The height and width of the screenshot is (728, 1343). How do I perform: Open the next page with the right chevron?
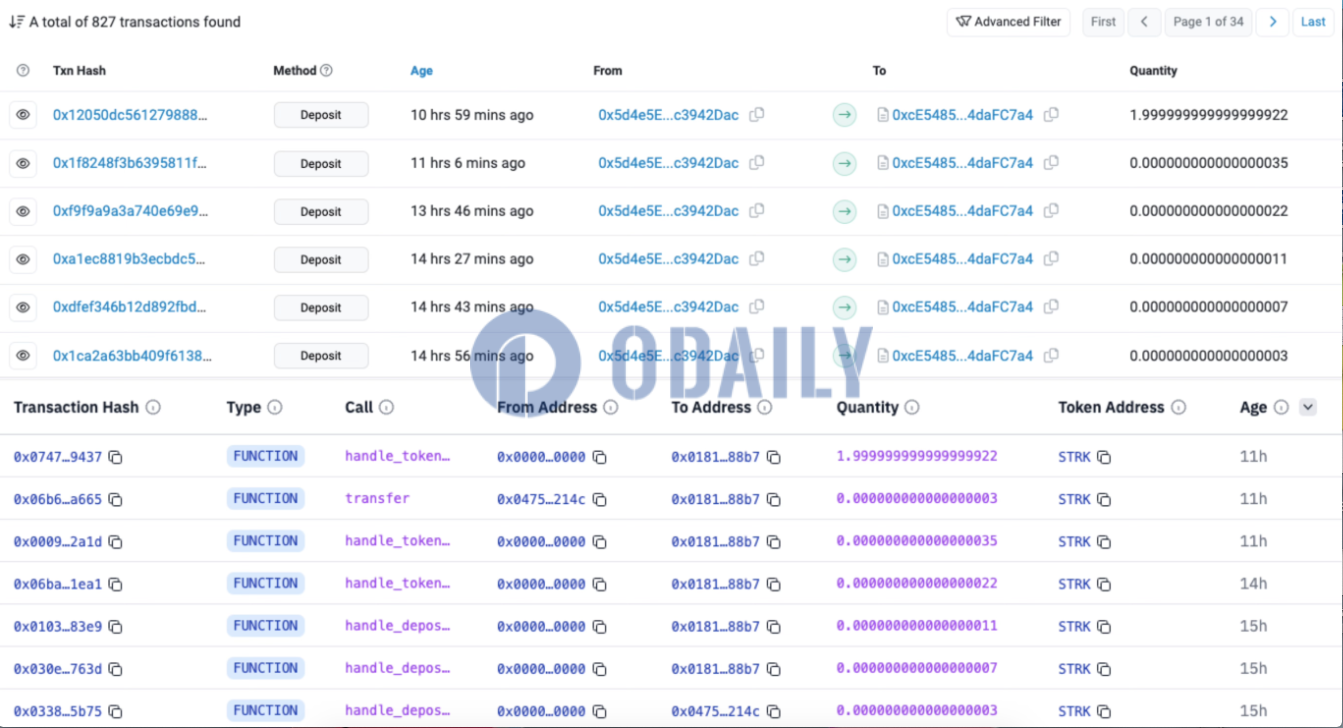(1273, 21)
